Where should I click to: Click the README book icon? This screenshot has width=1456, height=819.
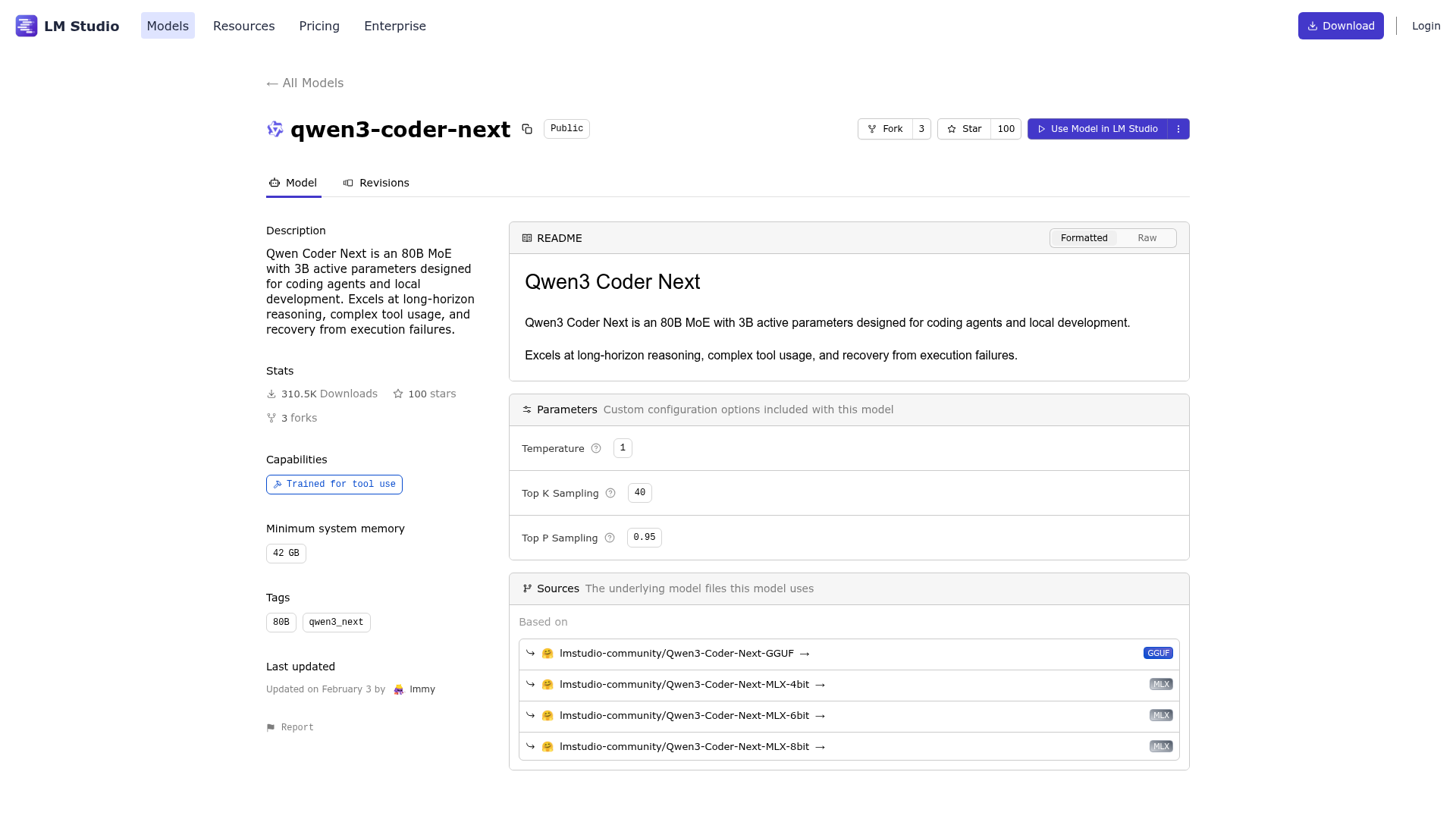(527, 238)
